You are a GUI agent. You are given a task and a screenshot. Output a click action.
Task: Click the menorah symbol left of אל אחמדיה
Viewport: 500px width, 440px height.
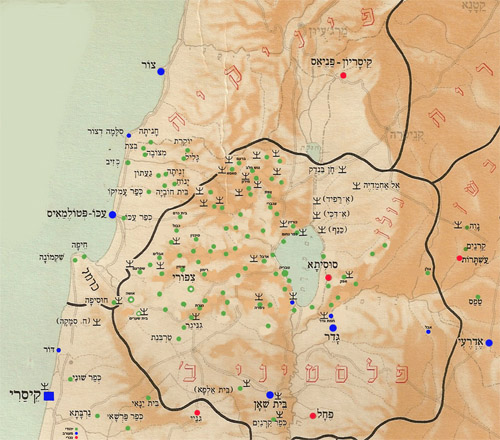(x=357, y=186)
